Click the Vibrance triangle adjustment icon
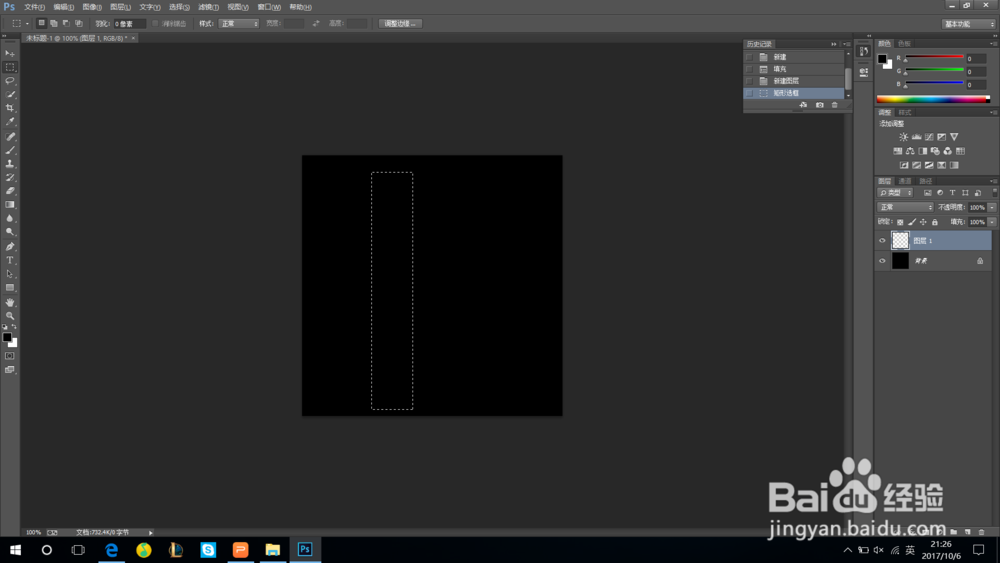Viewport: 1000px width, 563px height. [954, 137]
